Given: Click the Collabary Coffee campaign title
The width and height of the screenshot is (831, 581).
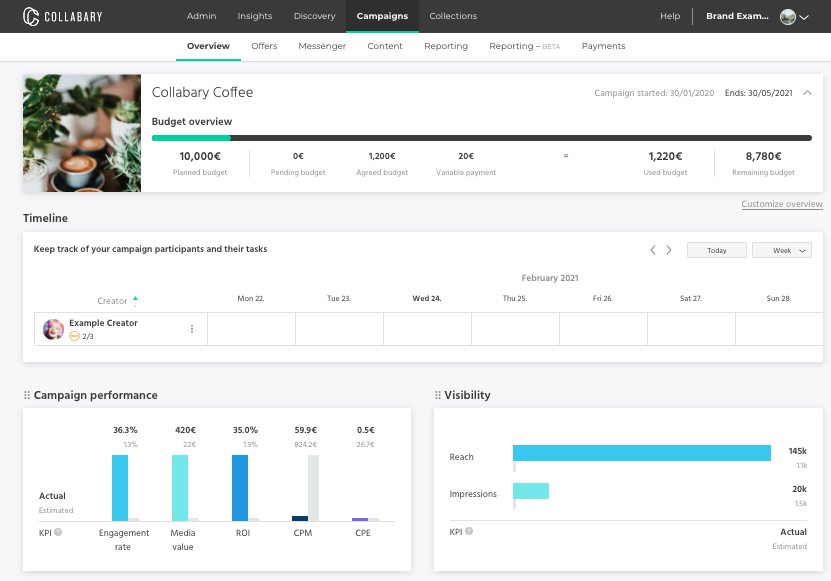Looking at the screenshot, I should click(202, 92).
